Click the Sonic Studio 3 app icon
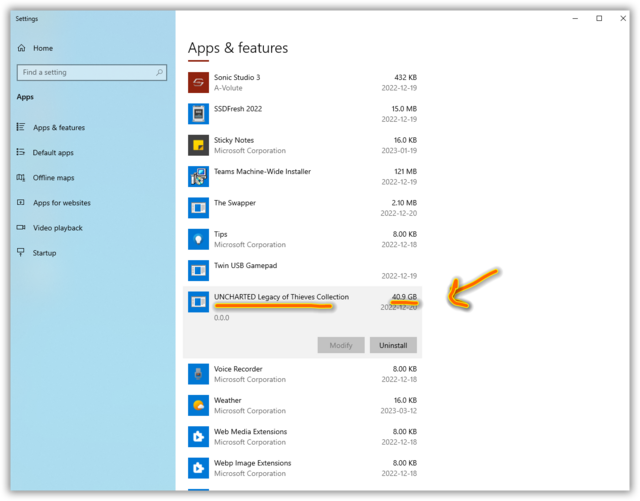This screenshot has width=640, height=501. pos(198,82)
